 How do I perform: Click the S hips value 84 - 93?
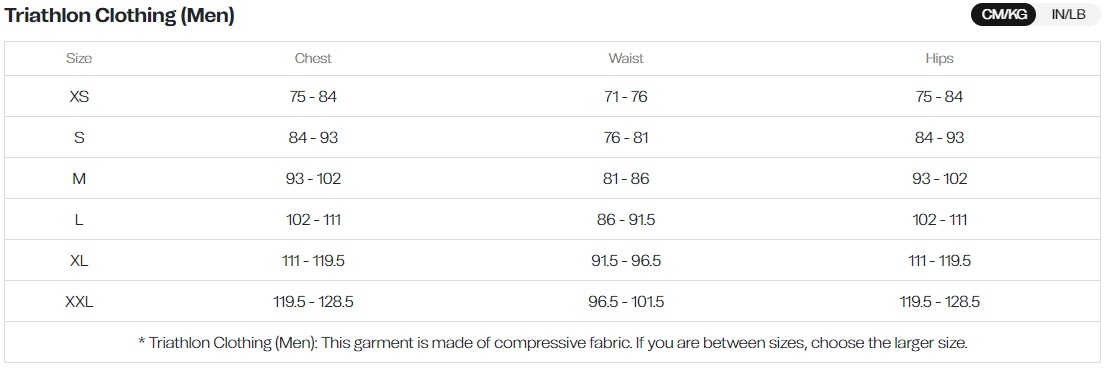coord(940,137)
